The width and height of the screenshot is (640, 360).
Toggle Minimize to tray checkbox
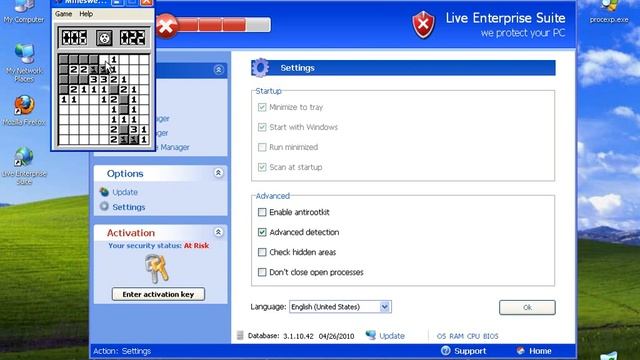(x=262, y=107)
